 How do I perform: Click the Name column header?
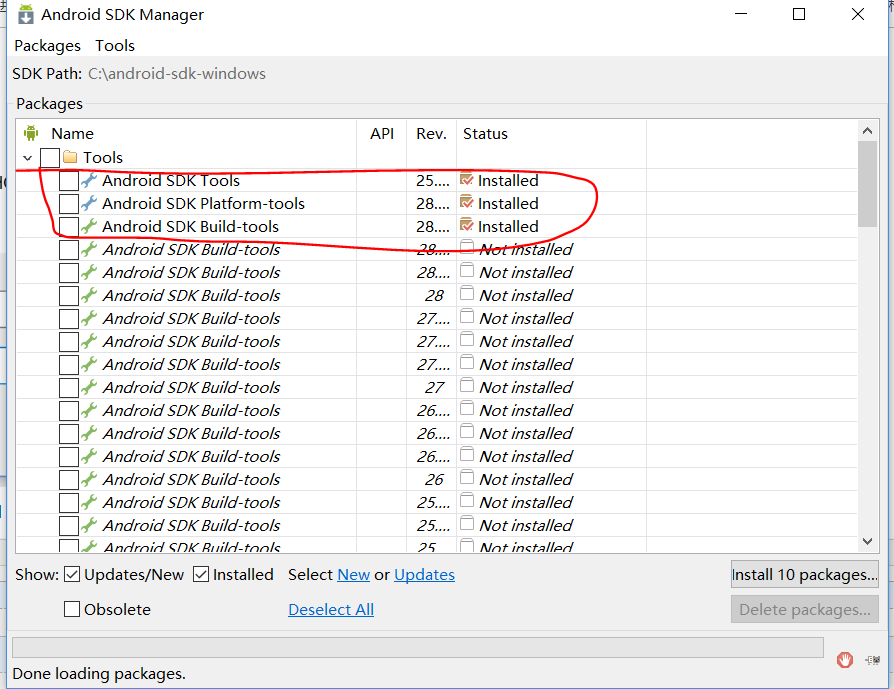click(x=72, y=133)
